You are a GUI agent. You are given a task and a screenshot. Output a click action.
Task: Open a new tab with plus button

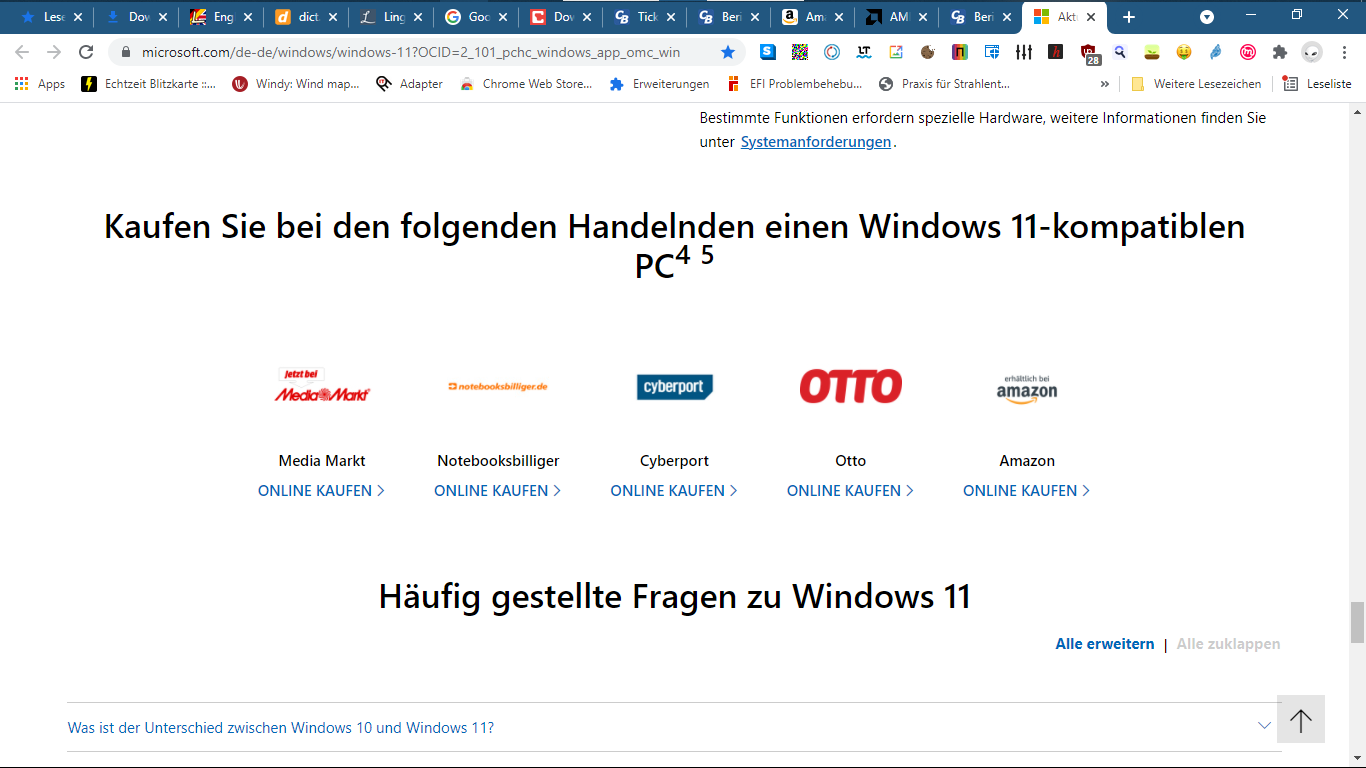pyautogui.click(x=1129, y=17)
